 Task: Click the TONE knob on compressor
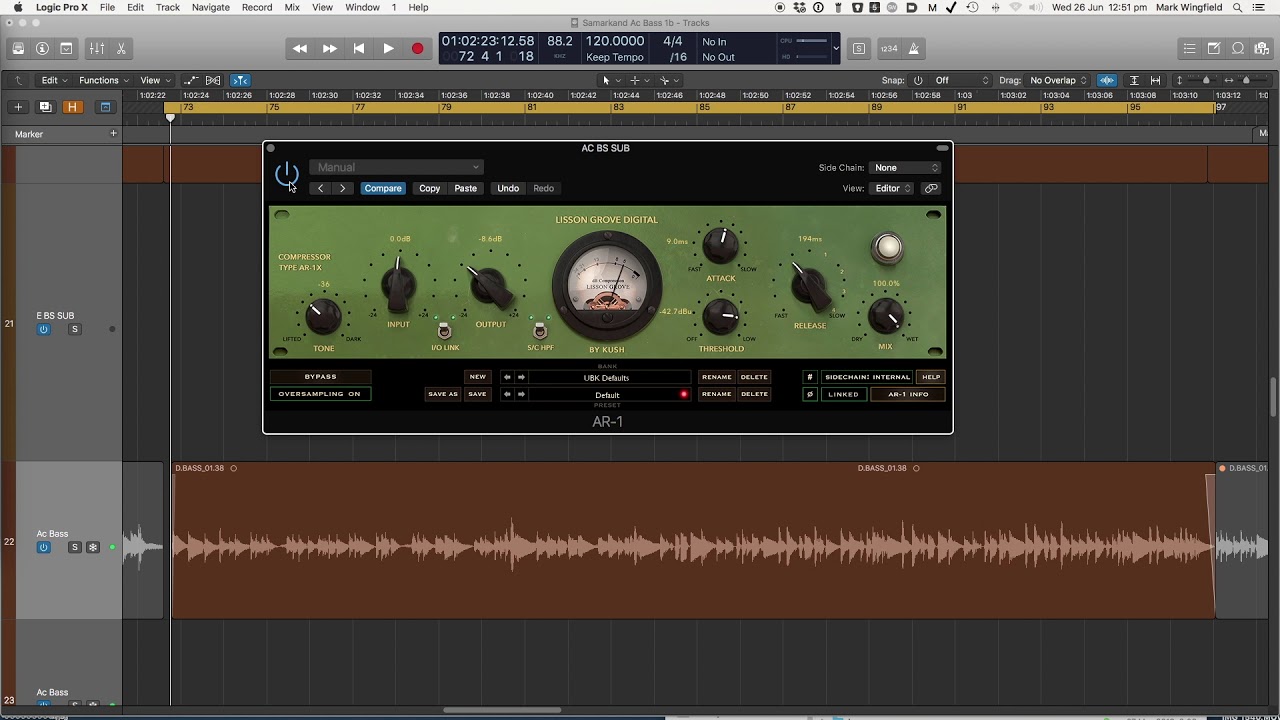(x=323, y=316)
